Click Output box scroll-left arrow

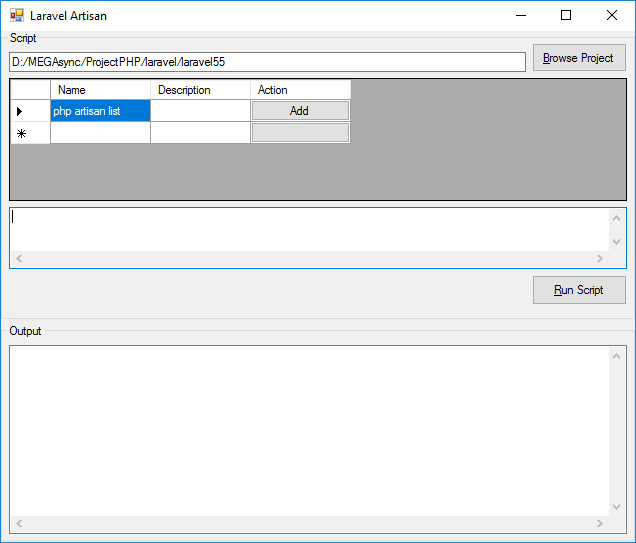point(19,524)
